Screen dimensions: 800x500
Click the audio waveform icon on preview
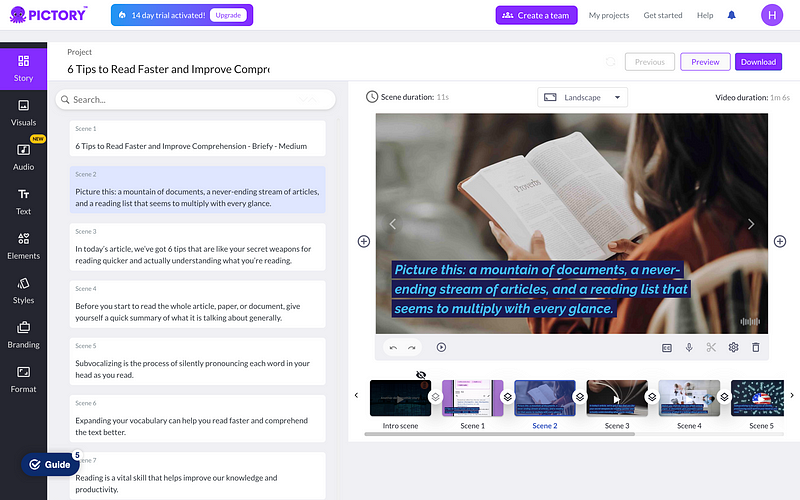click(x=750, y=321)
